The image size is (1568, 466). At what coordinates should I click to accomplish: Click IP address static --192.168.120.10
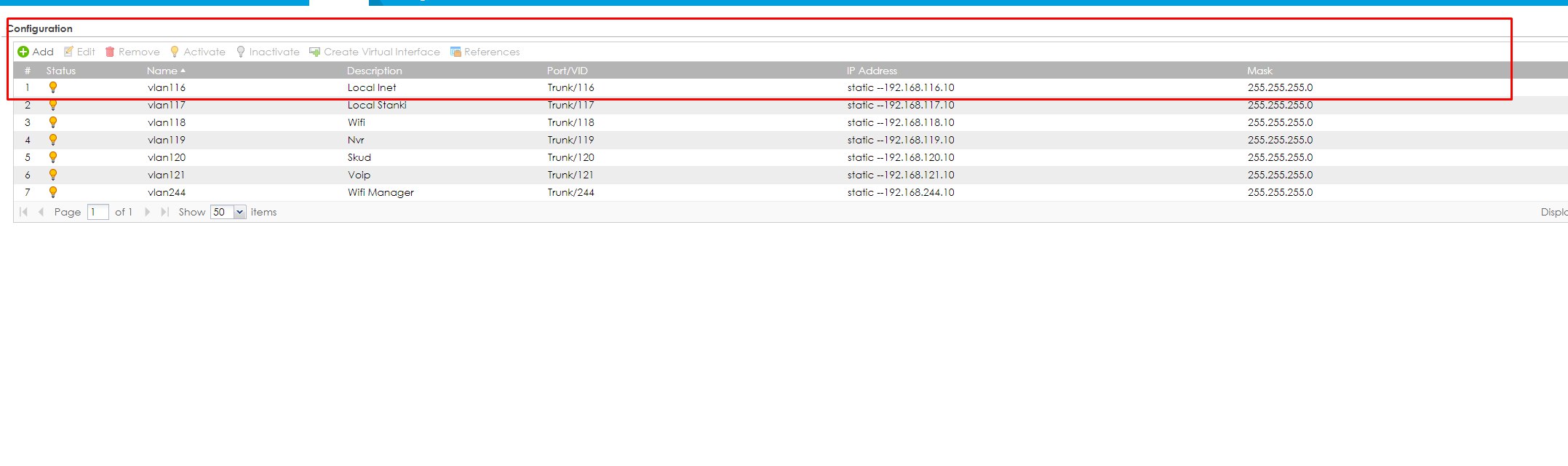[901, 157]
